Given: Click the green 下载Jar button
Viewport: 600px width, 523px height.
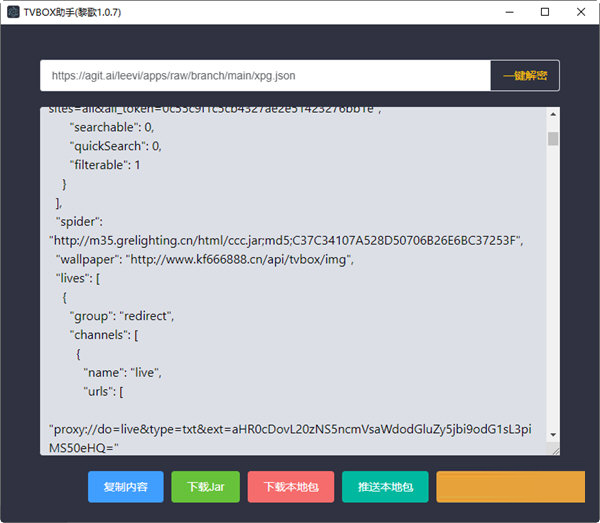Looking at the screenshot, I should [205, 487].
